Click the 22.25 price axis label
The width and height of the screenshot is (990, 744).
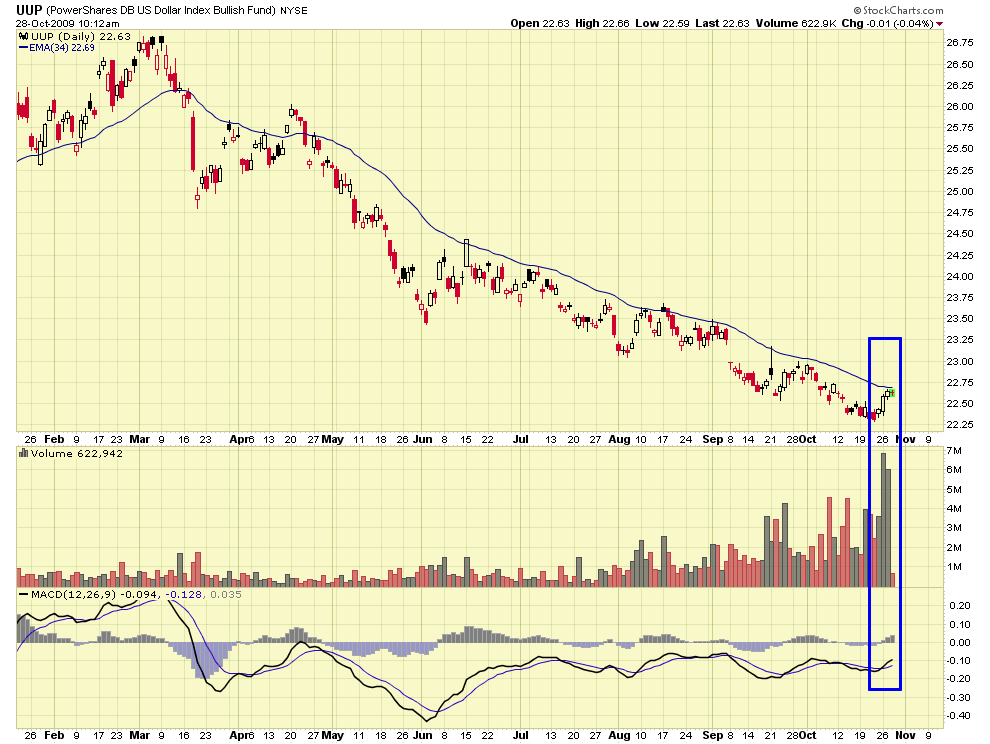point(960,425)
